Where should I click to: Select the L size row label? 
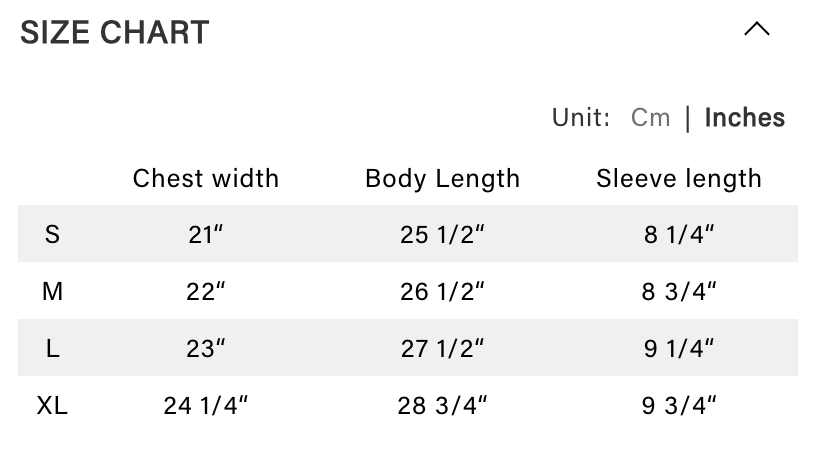click(x=53, y=349)
